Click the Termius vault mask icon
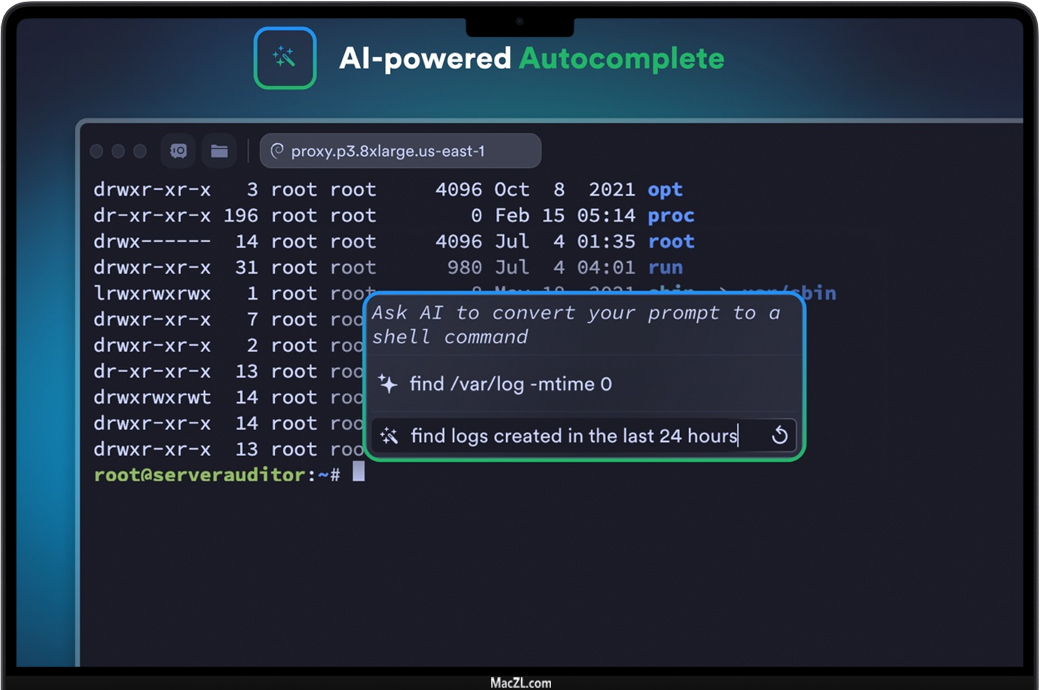1040x690 pixels. [x=180, y=151]
